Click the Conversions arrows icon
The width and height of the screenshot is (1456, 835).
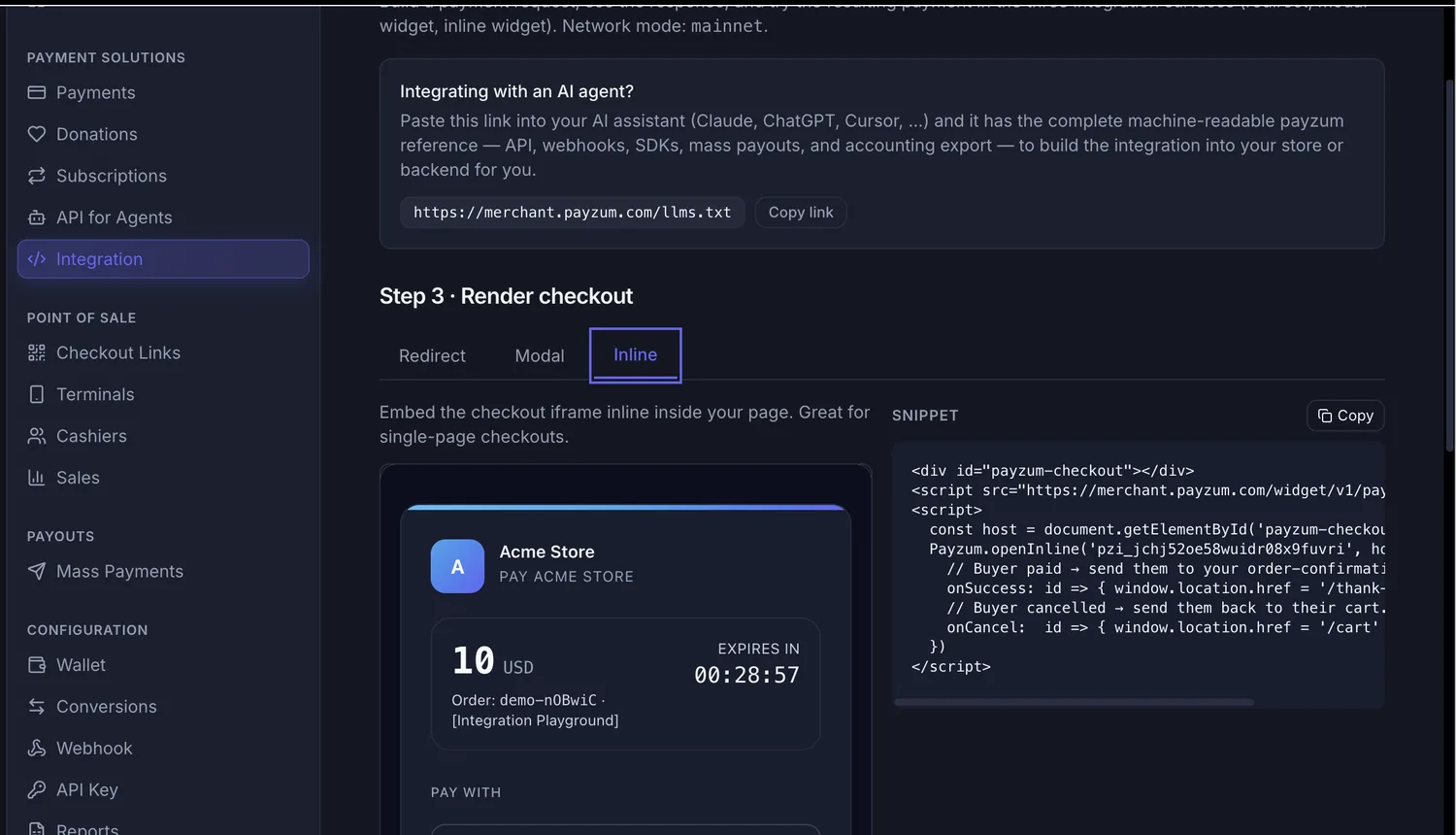[37, 707]
